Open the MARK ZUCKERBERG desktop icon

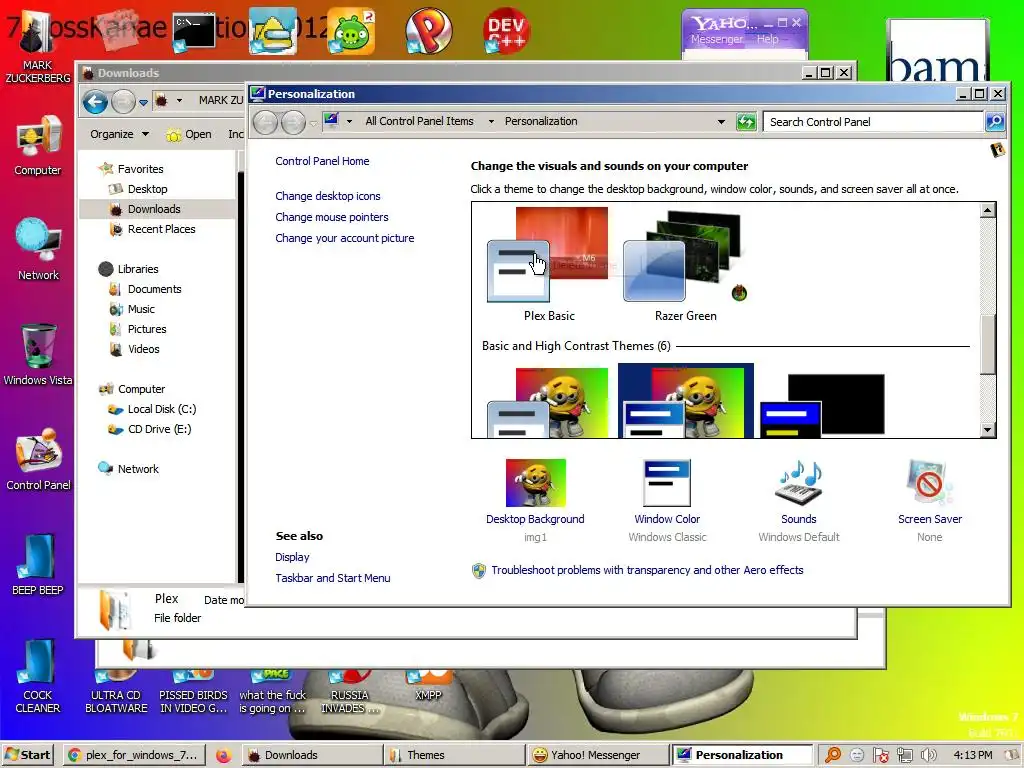(x=38, y=47)
